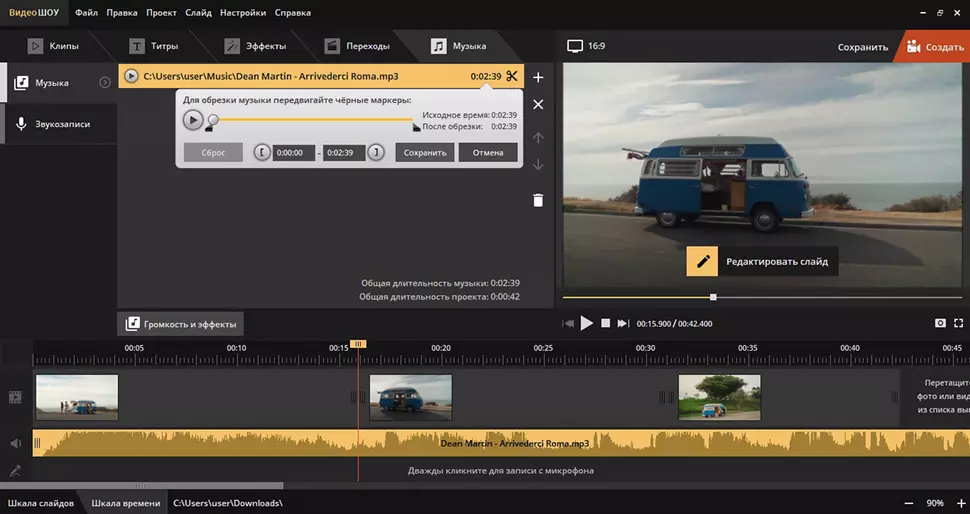970x514 pixels.
Task: Switch to Шкала слайдов view
Action: pos(41,503)
